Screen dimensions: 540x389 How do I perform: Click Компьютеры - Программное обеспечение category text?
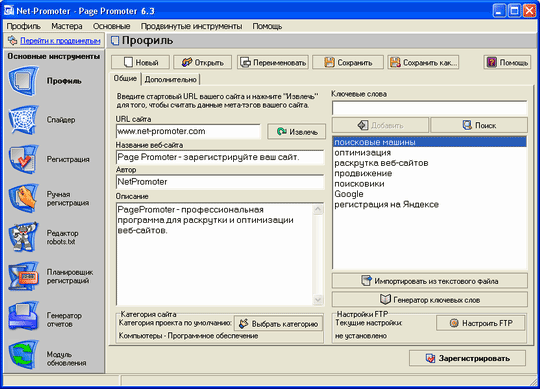coord(188,336)
